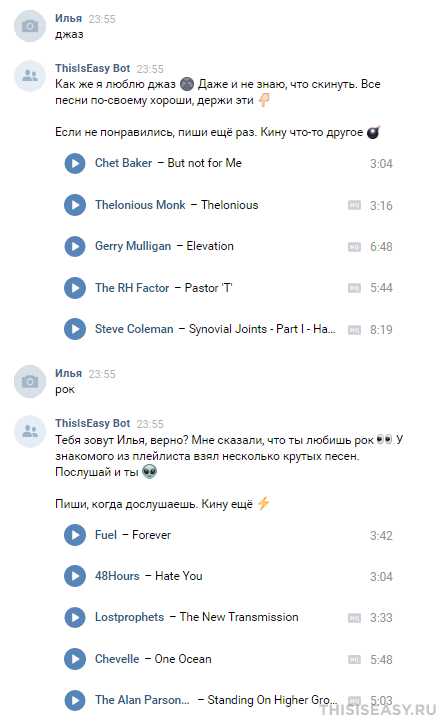Image resolution: width=447 pixels, height=728 pixels.
Task: Play Chevelle – One Ocean
Action: coord(75,659)
